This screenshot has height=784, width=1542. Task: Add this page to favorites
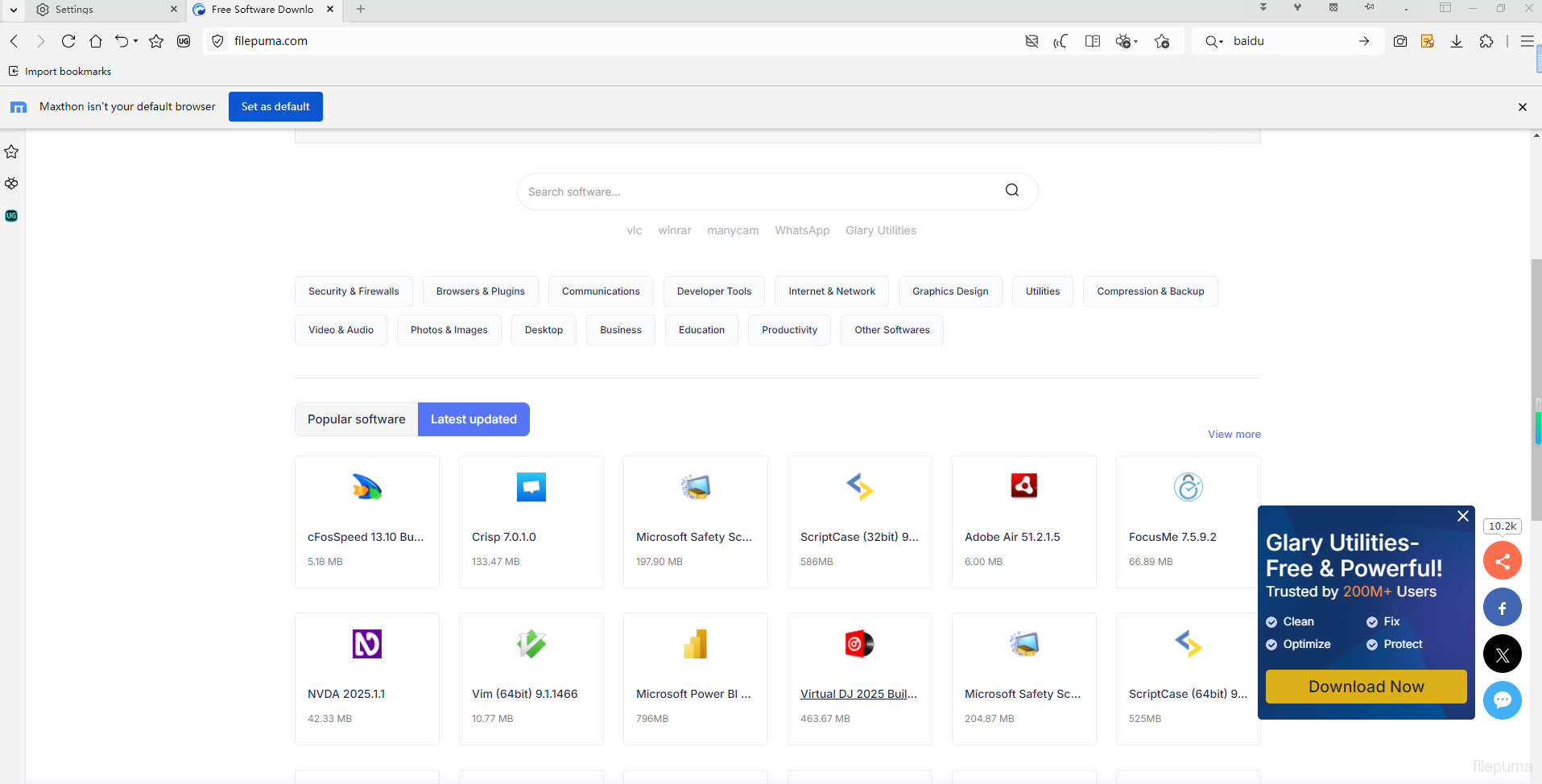pos(1162,41)
